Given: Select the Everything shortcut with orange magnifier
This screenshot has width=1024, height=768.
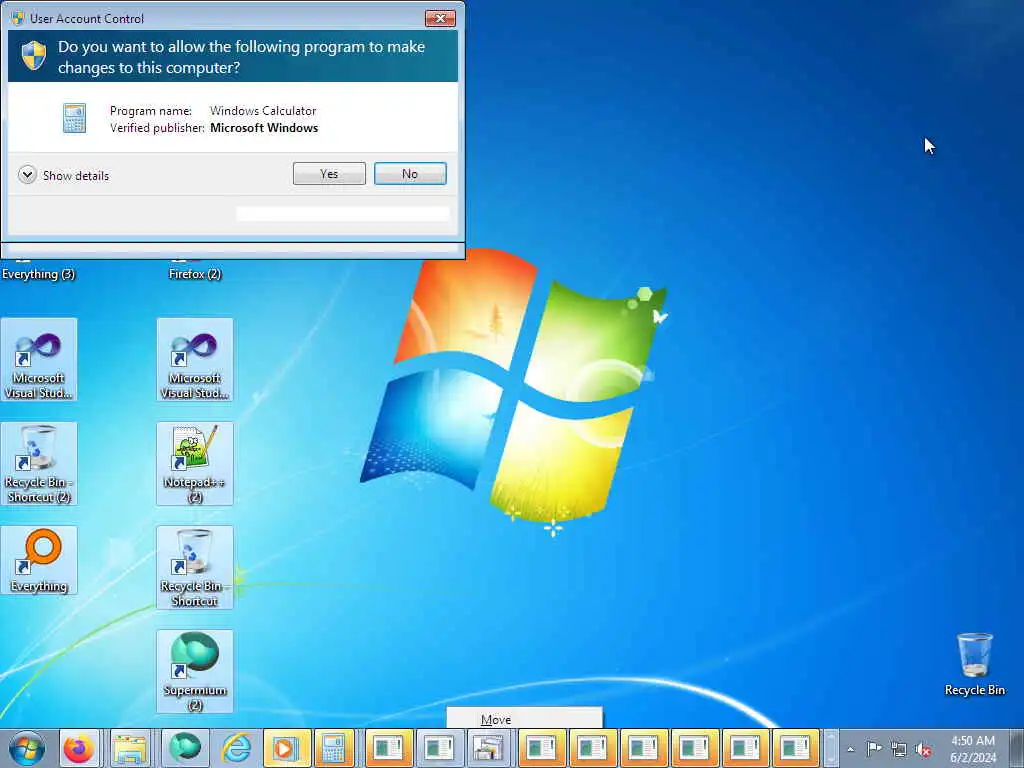Looking at the screenshot, I should tap(39, 560).
